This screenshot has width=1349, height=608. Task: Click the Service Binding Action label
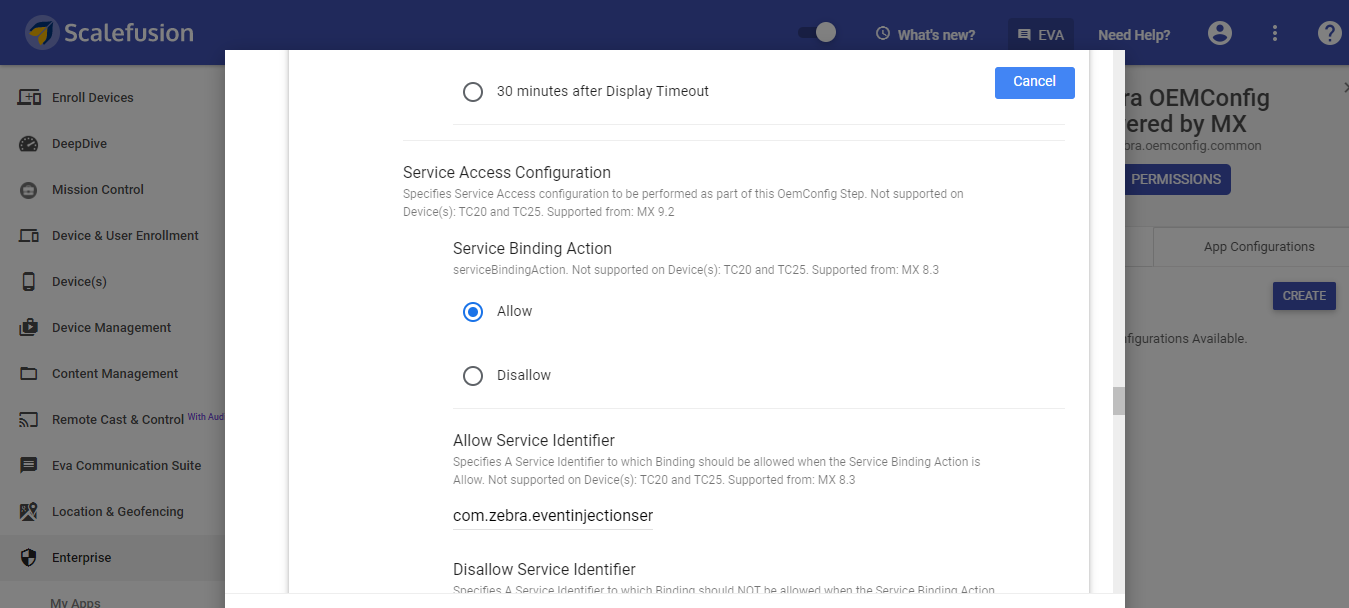[x=532, y=249]
